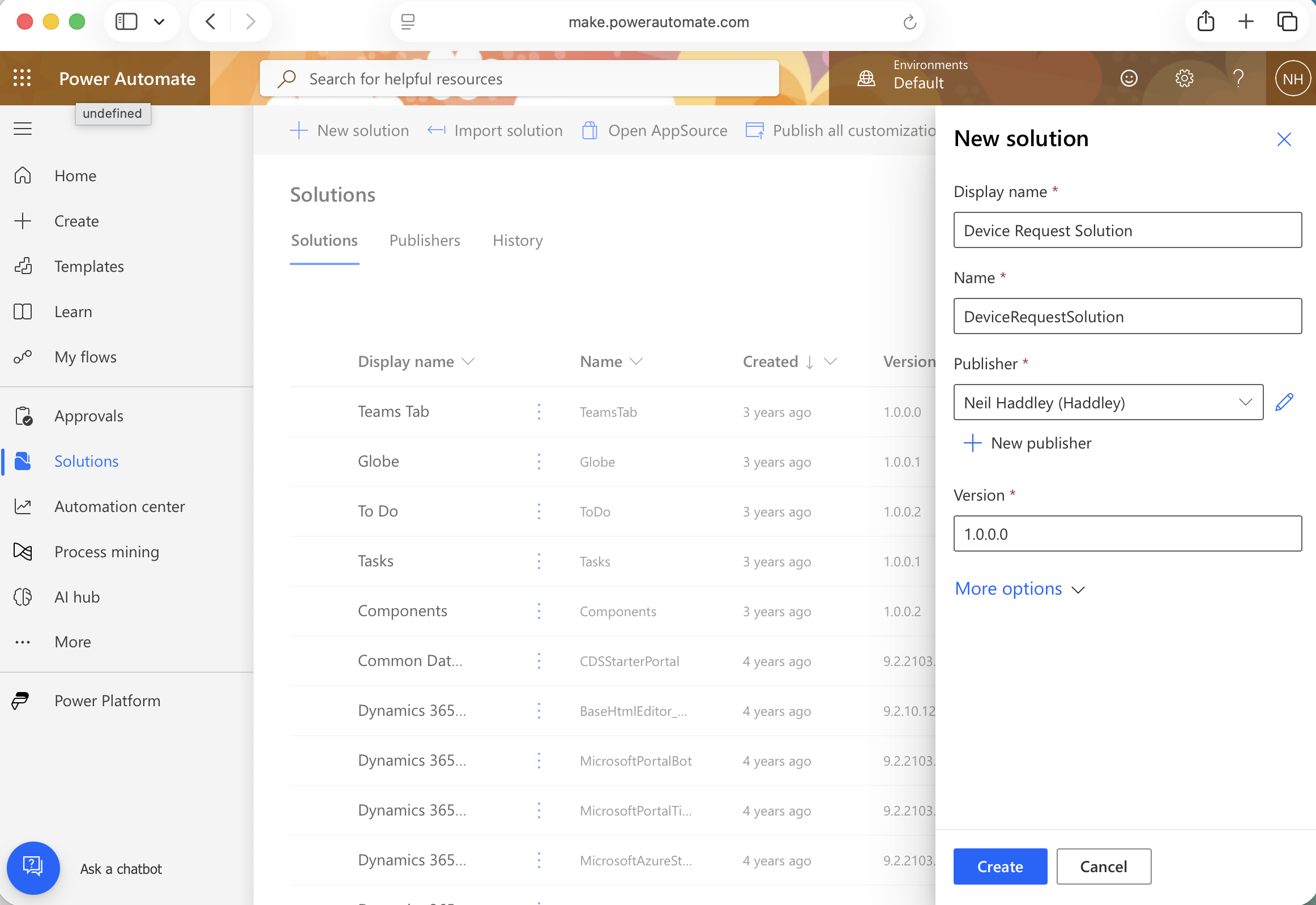Switch to the Solutions tab
The width and height of the screenshot is (1316, 905).
coord(324,241)
